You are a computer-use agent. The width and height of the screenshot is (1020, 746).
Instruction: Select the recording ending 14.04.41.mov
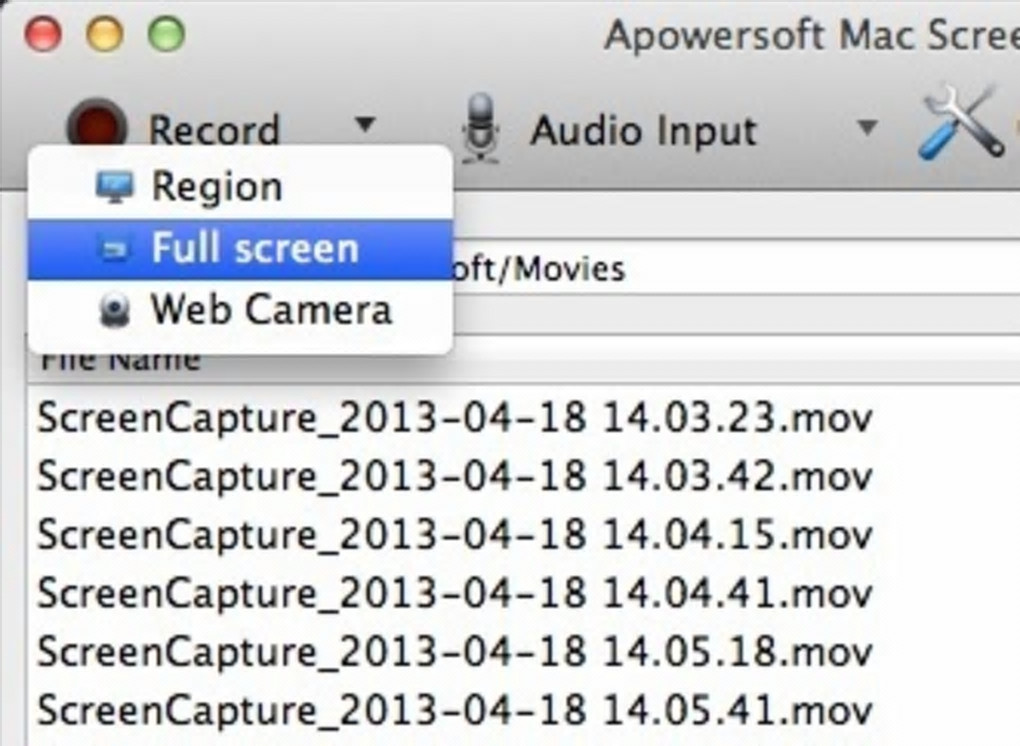(x=455, y=594)
